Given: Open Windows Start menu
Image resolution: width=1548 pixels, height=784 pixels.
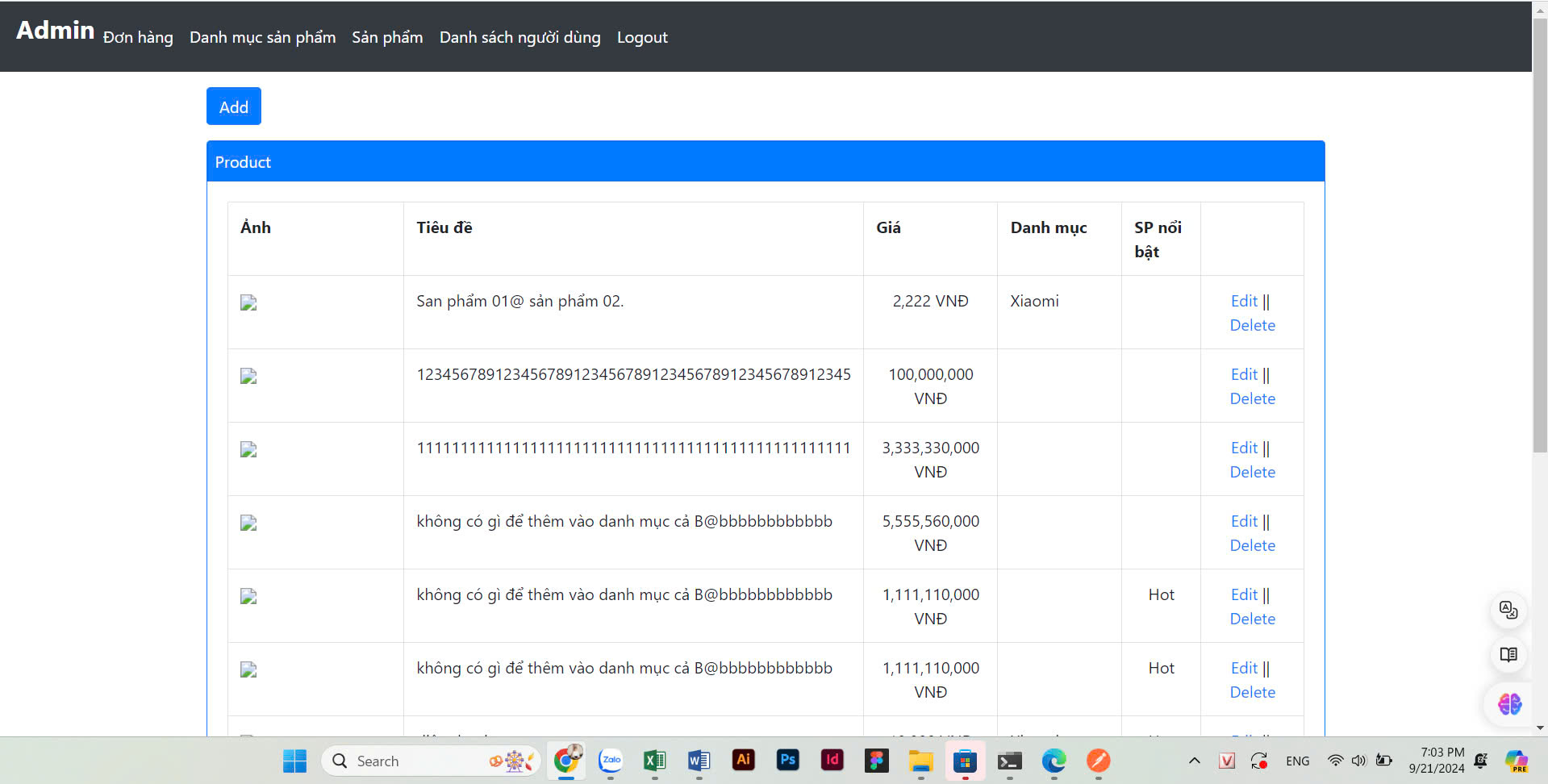Looking at the screenshot, I should (294, 761).
